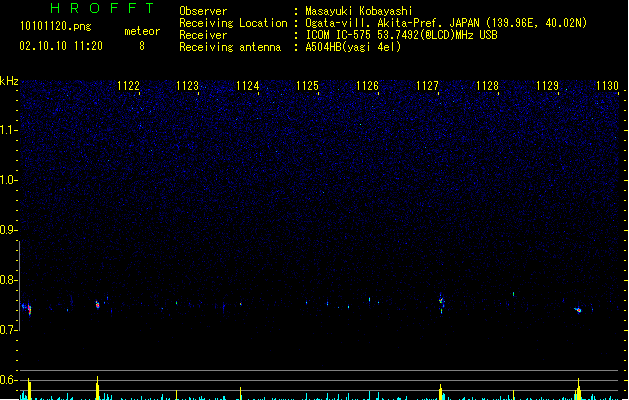Image resolution: width=629 pixels, height=400 pixels.
Task: Select the location text Ogata-vill. Akita-Pref. JAPAN
Action: (392, 23)
